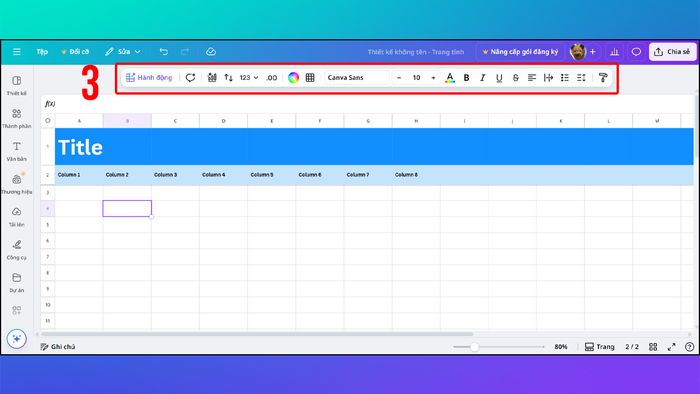Activate the copy style paint roller
The width and height of the screenshot is (700, 394).
(x=603, y=78)
